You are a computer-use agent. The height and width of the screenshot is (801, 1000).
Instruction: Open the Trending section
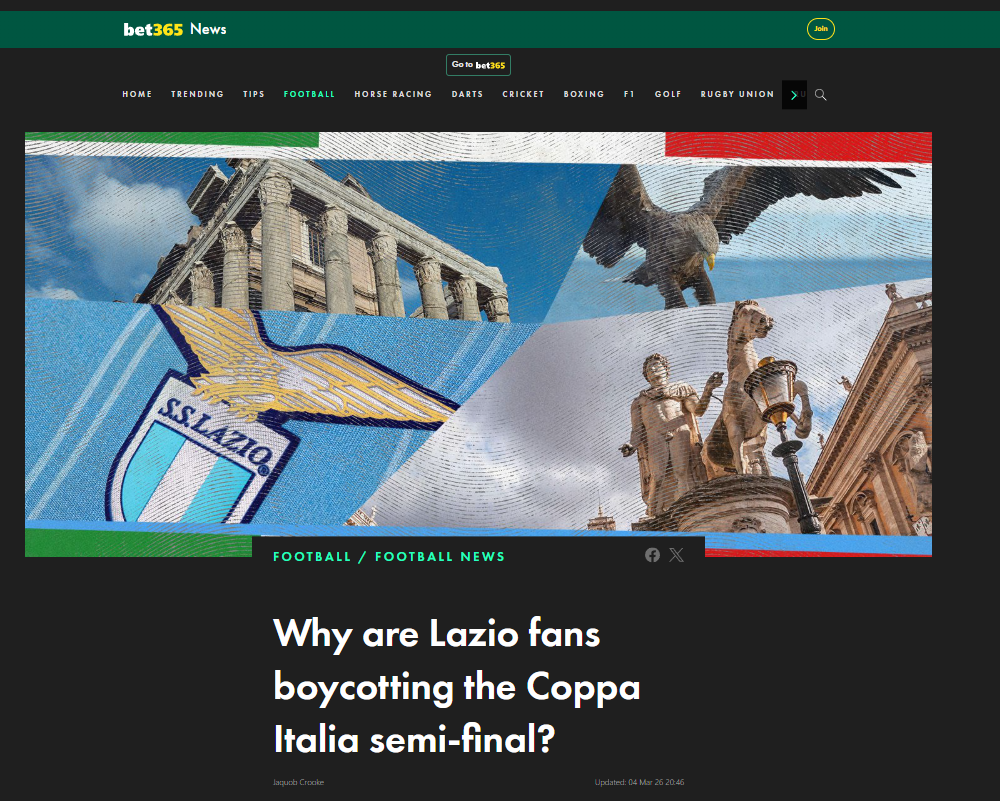197,94
